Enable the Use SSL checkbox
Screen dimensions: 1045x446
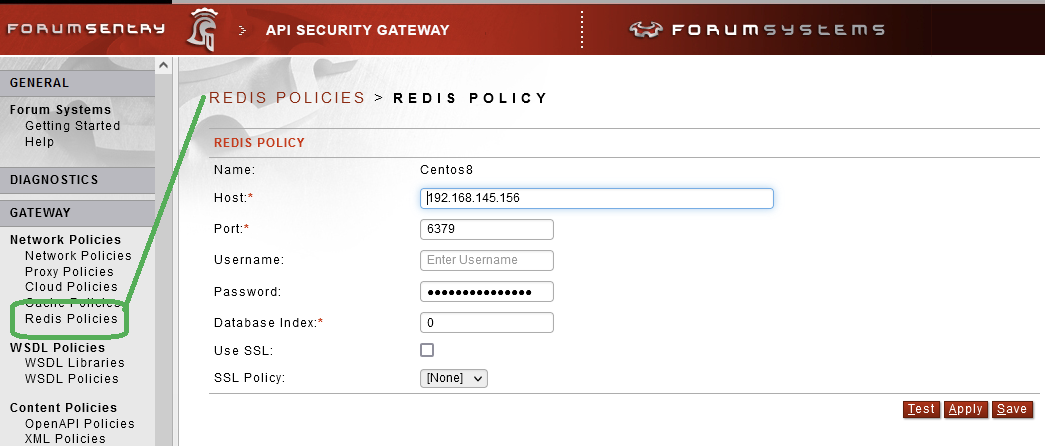(x=427, y=350)
